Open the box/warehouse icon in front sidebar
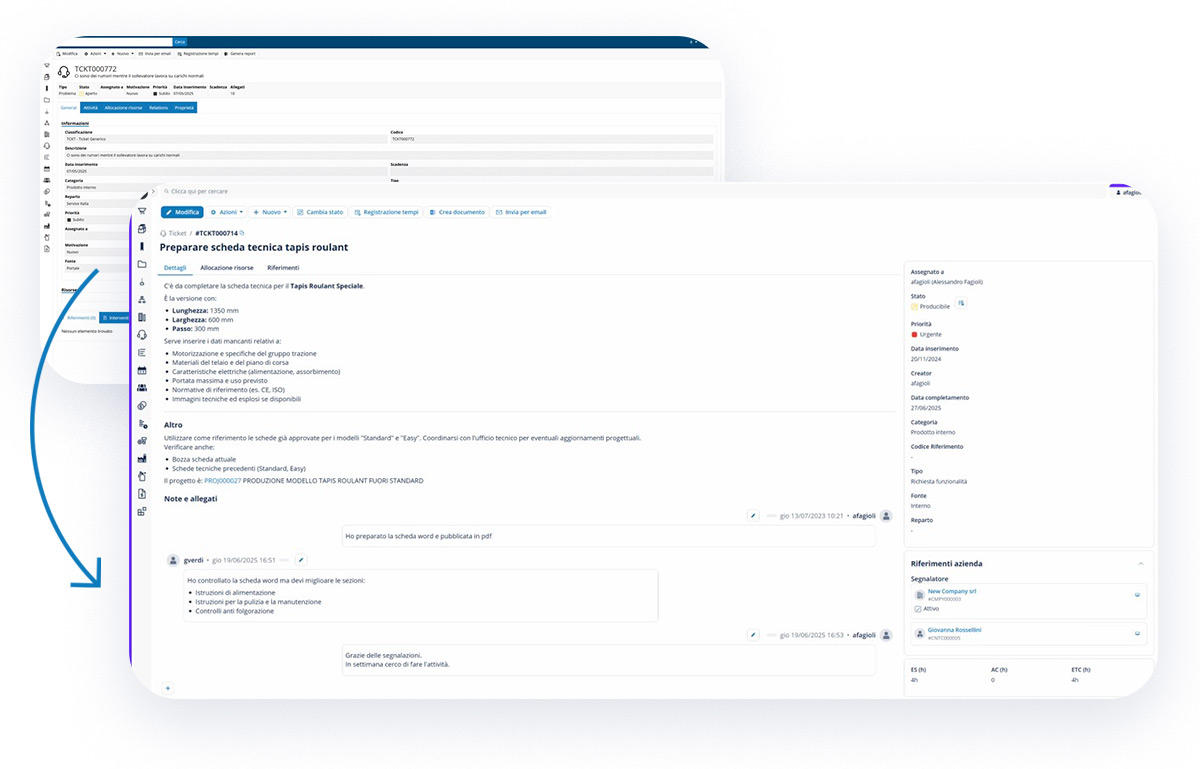This screenshot has width=1200, height=769. 142,229
